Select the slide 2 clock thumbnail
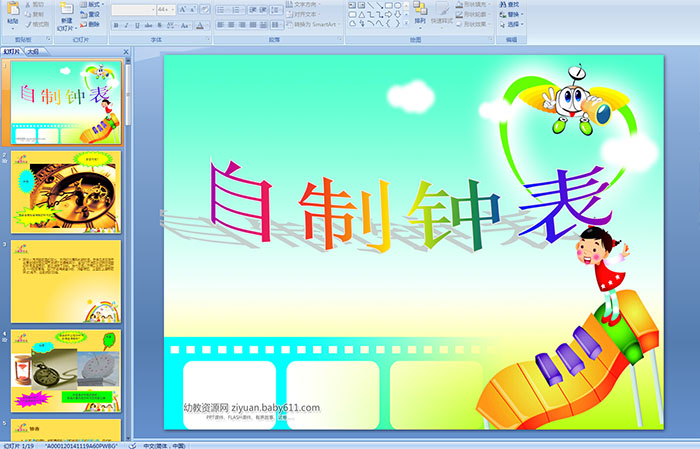 66,192
